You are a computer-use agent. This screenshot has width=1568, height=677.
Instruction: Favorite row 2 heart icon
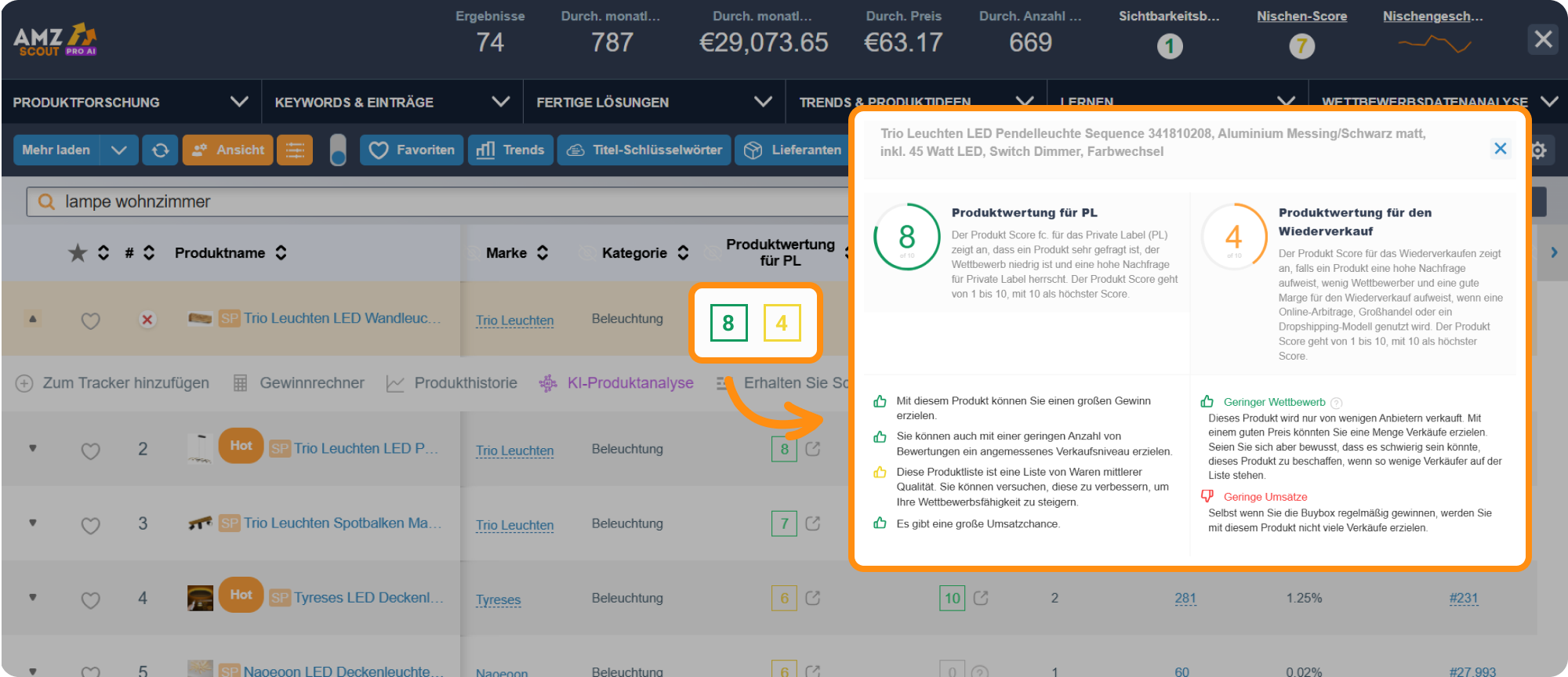(91, 451)
